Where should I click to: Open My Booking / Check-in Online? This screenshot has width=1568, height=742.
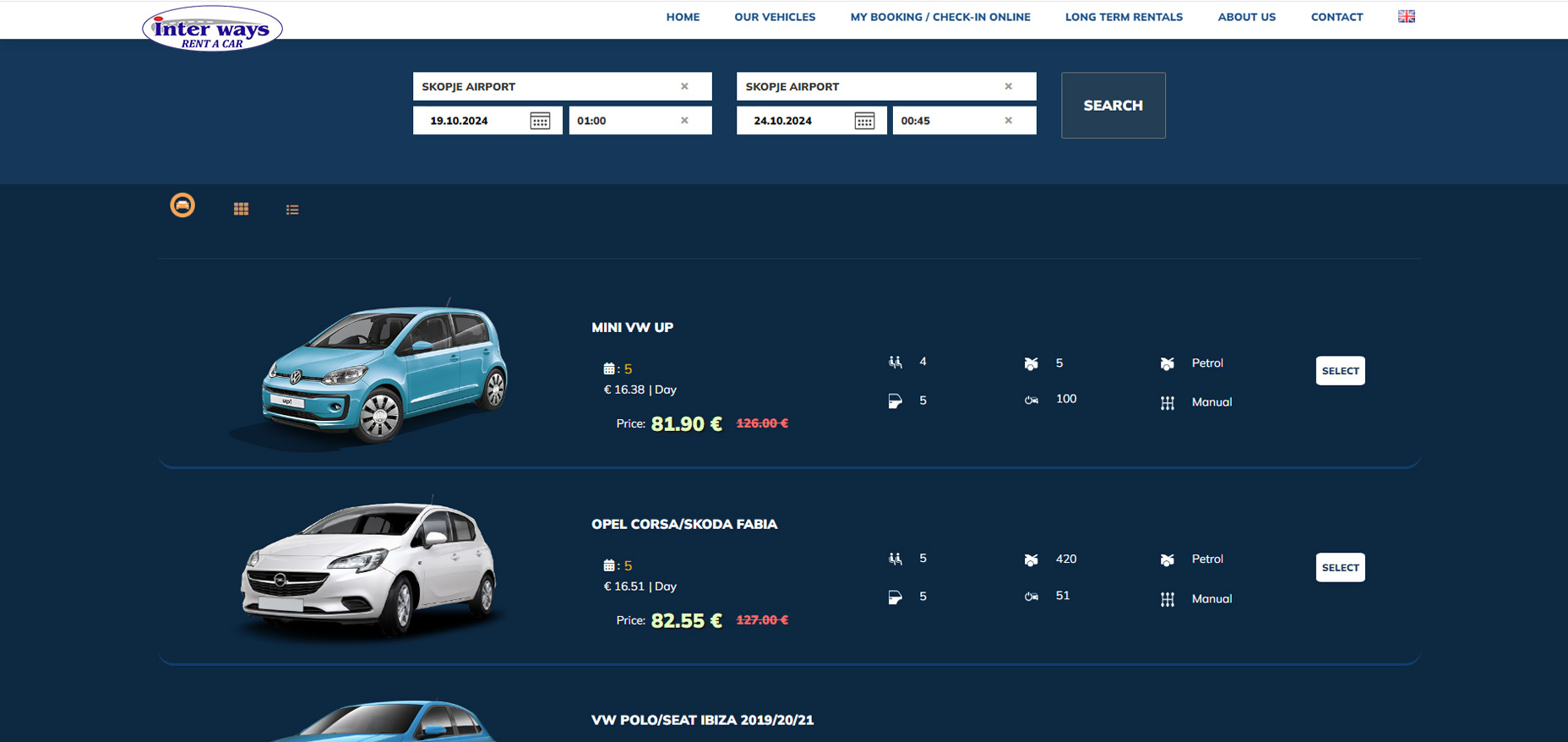[940, 17]
